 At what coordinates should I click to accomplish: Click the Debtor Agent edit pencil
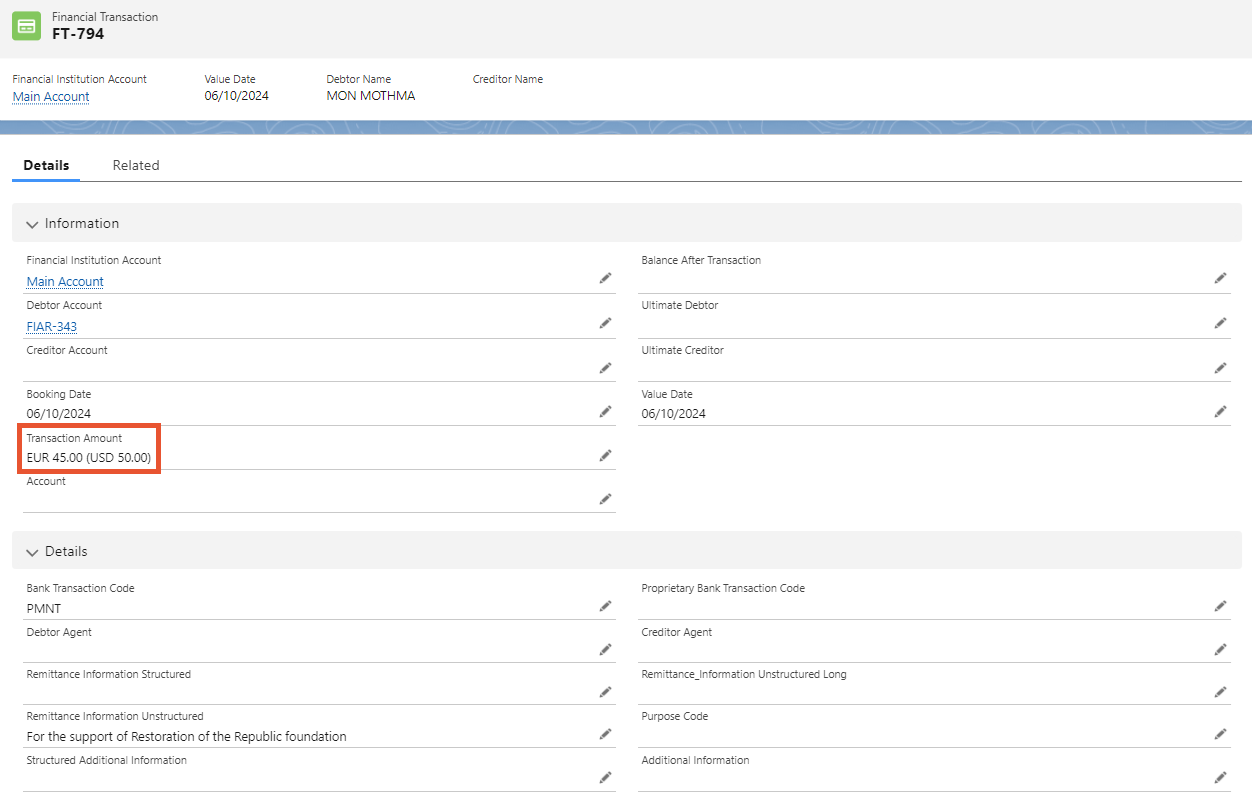605,649
